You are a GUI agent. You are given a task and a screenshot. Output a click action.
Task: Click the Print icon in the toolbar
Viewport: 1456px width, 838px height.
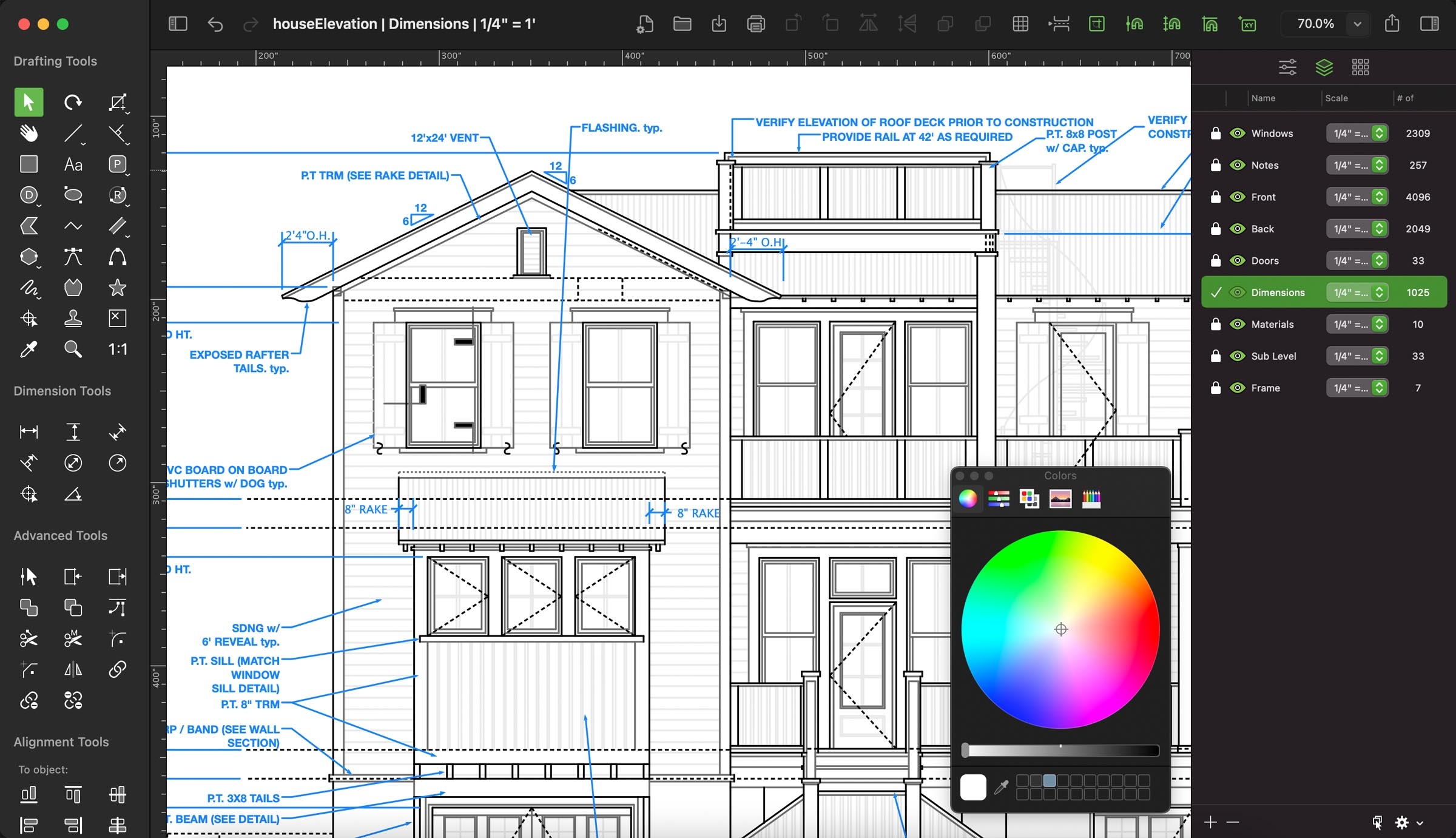tap(756, 24)
